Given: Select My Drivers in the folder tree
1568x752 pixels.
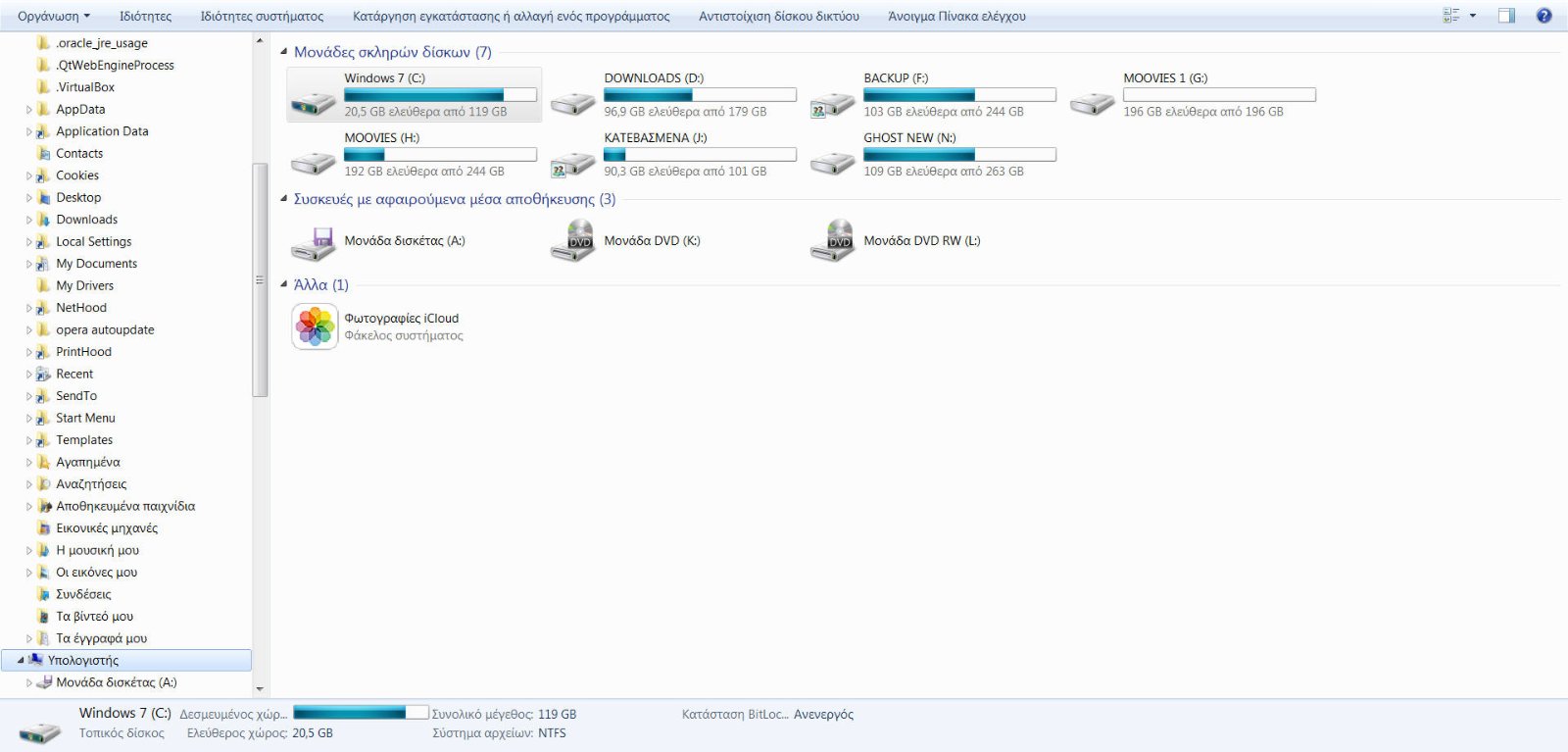Looking at the screenshot, I should [x=84, y=285].
